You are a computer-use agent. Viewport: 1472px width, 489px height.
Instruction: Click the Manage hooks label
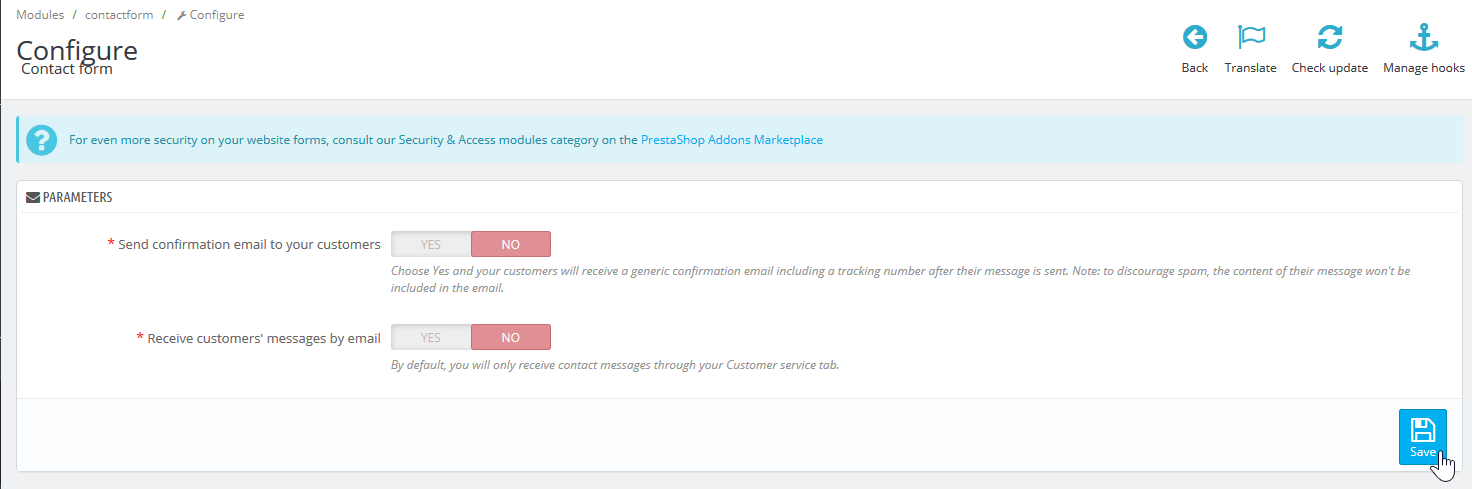[1423, 68]
